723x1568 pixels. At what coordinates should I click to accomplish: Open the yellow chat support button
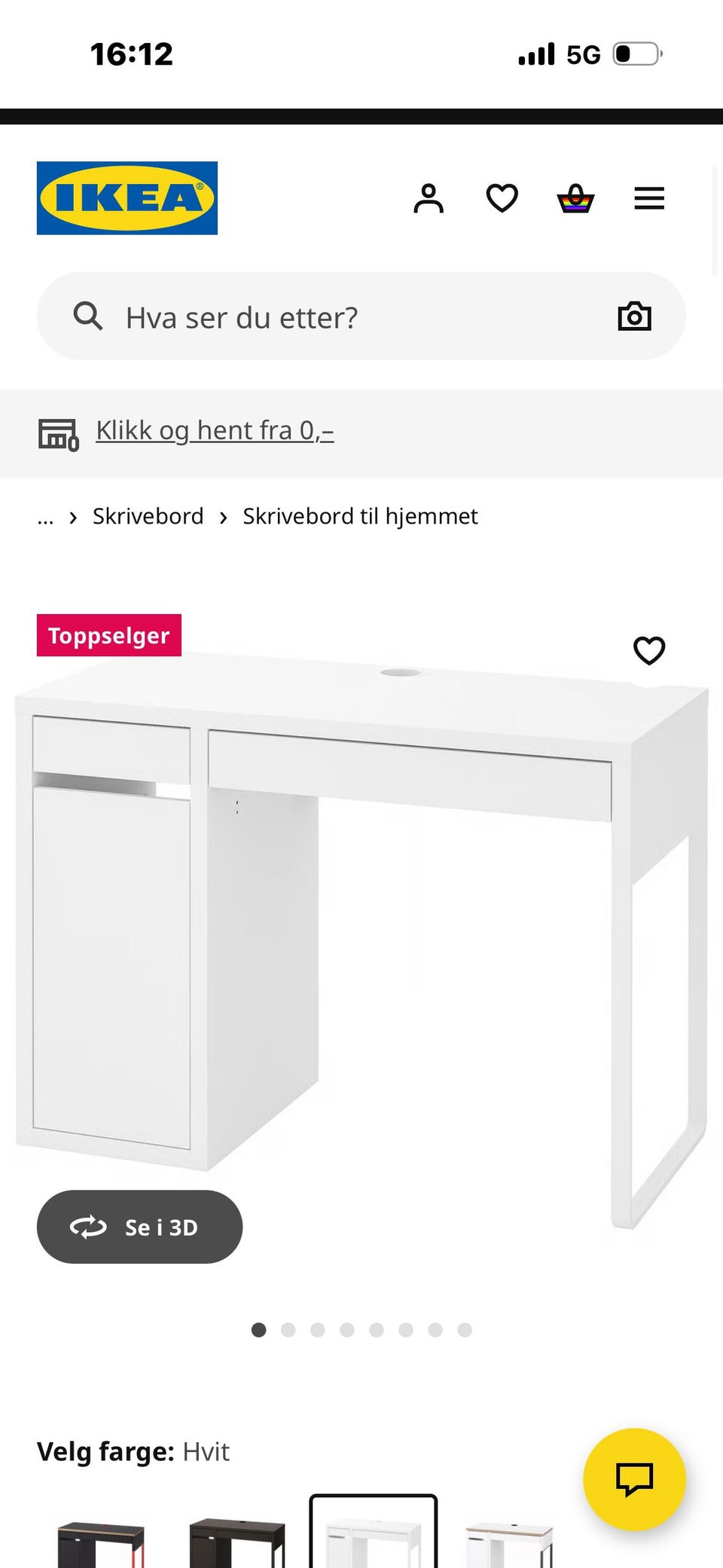coord(634,1479)
